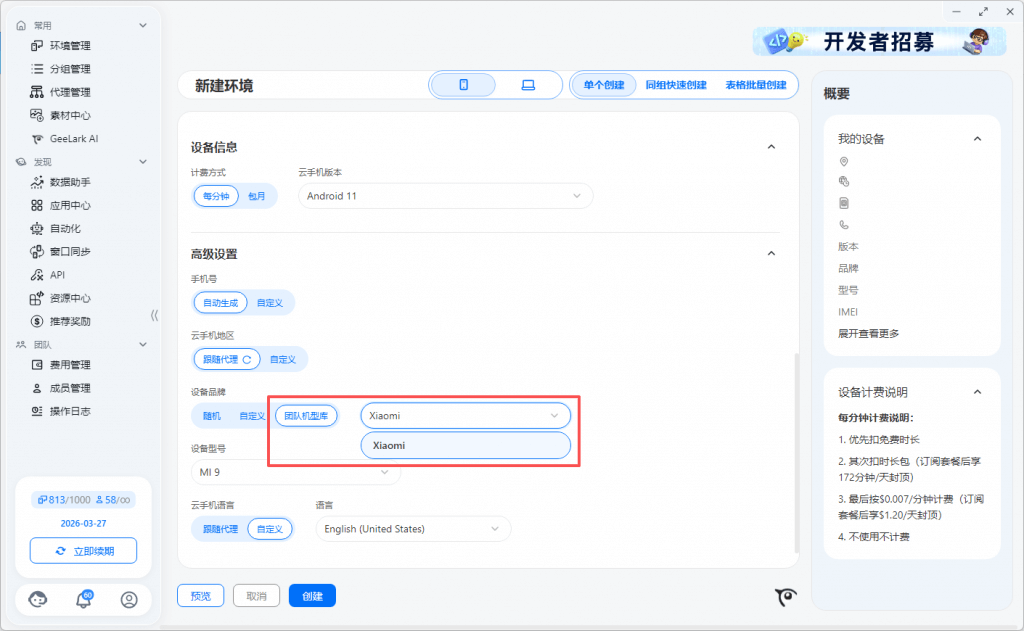This screenshot has width=1024, height=631.
Task: Switch to 表格批量创建 tab
Action: click(x=755, y=85)
